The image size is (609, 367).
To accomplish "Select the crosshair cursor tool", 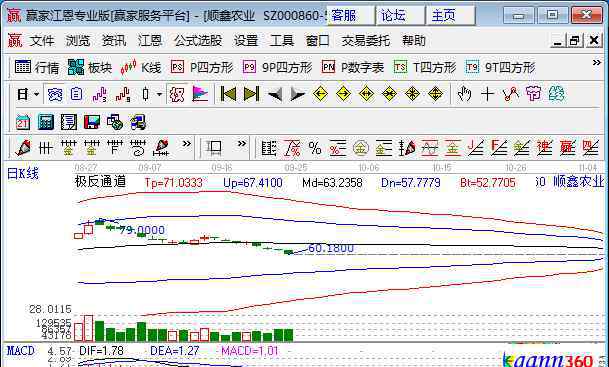I will point(487,94).
